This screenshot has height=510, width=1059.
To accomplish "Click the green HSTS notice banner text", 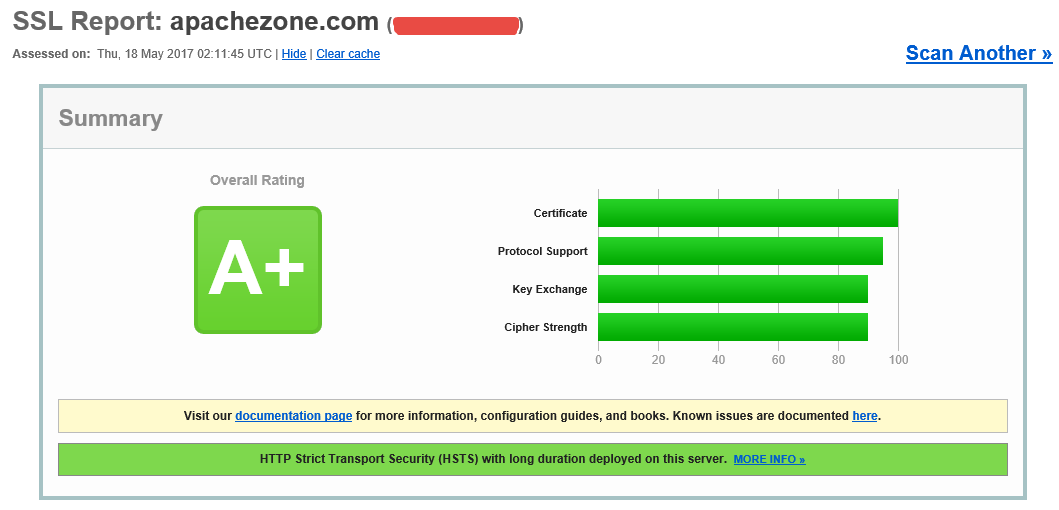I will 492,459.
